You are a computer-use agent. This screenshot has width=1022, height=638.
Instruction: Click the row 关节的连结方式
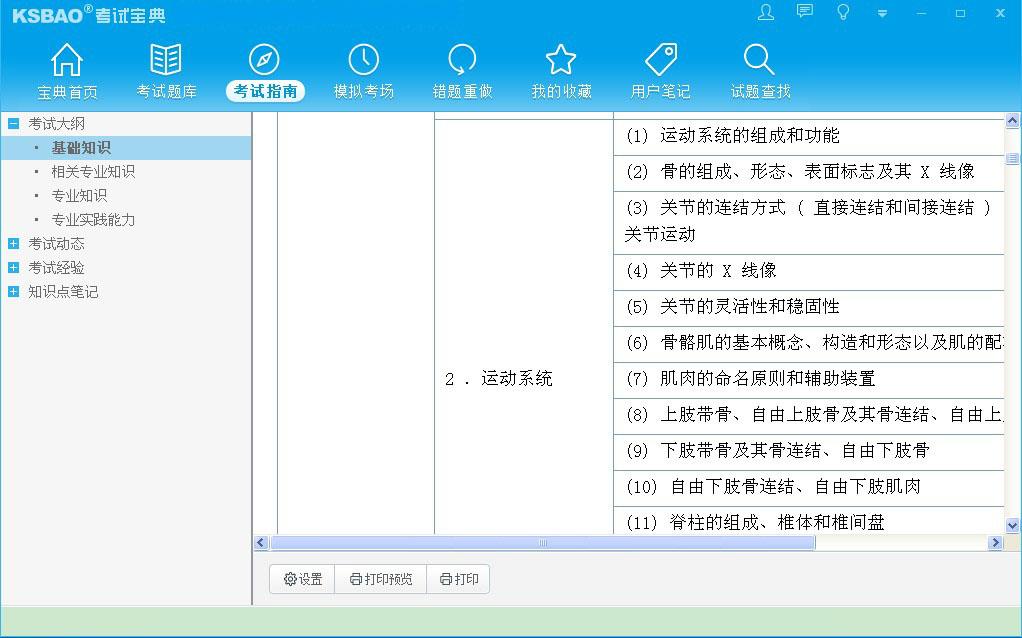pos(808,222)
